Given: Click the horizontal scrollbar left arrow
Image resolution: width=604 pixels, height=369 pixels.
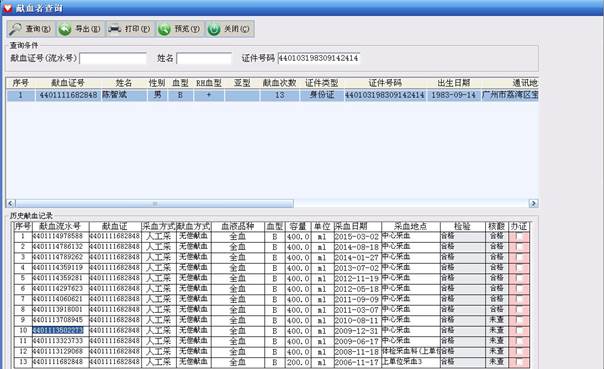Looking at the screenshot, I should [11, 203].
